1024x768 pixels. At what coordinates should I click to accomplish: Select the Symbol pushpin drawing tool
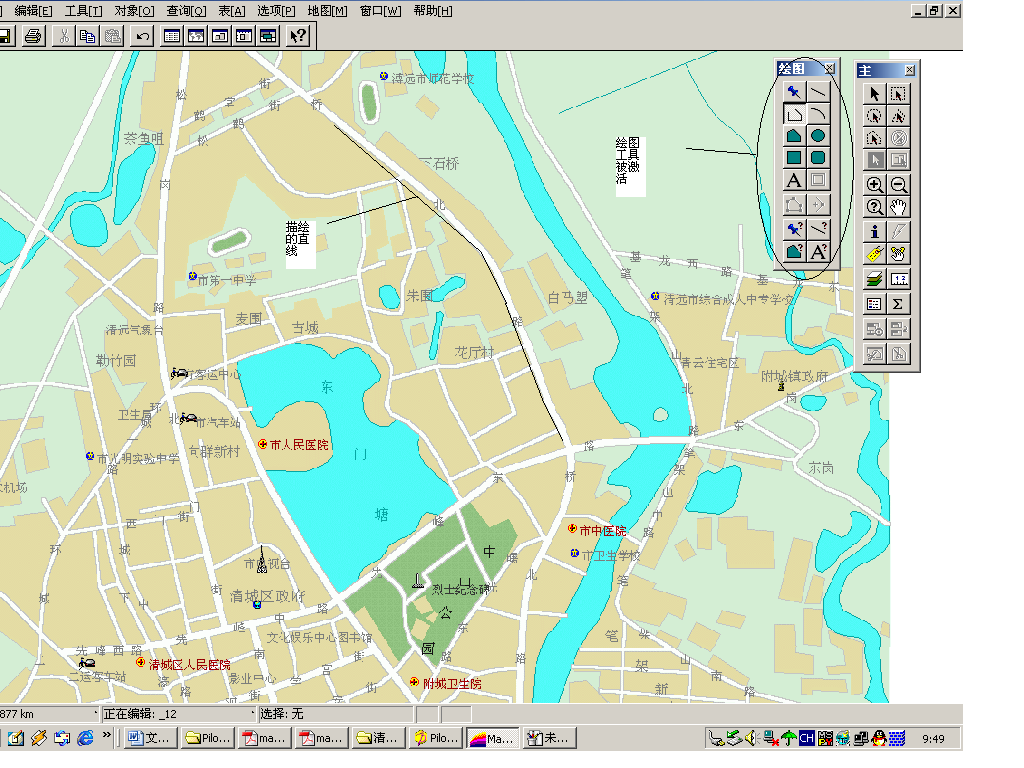pos(794,92)
